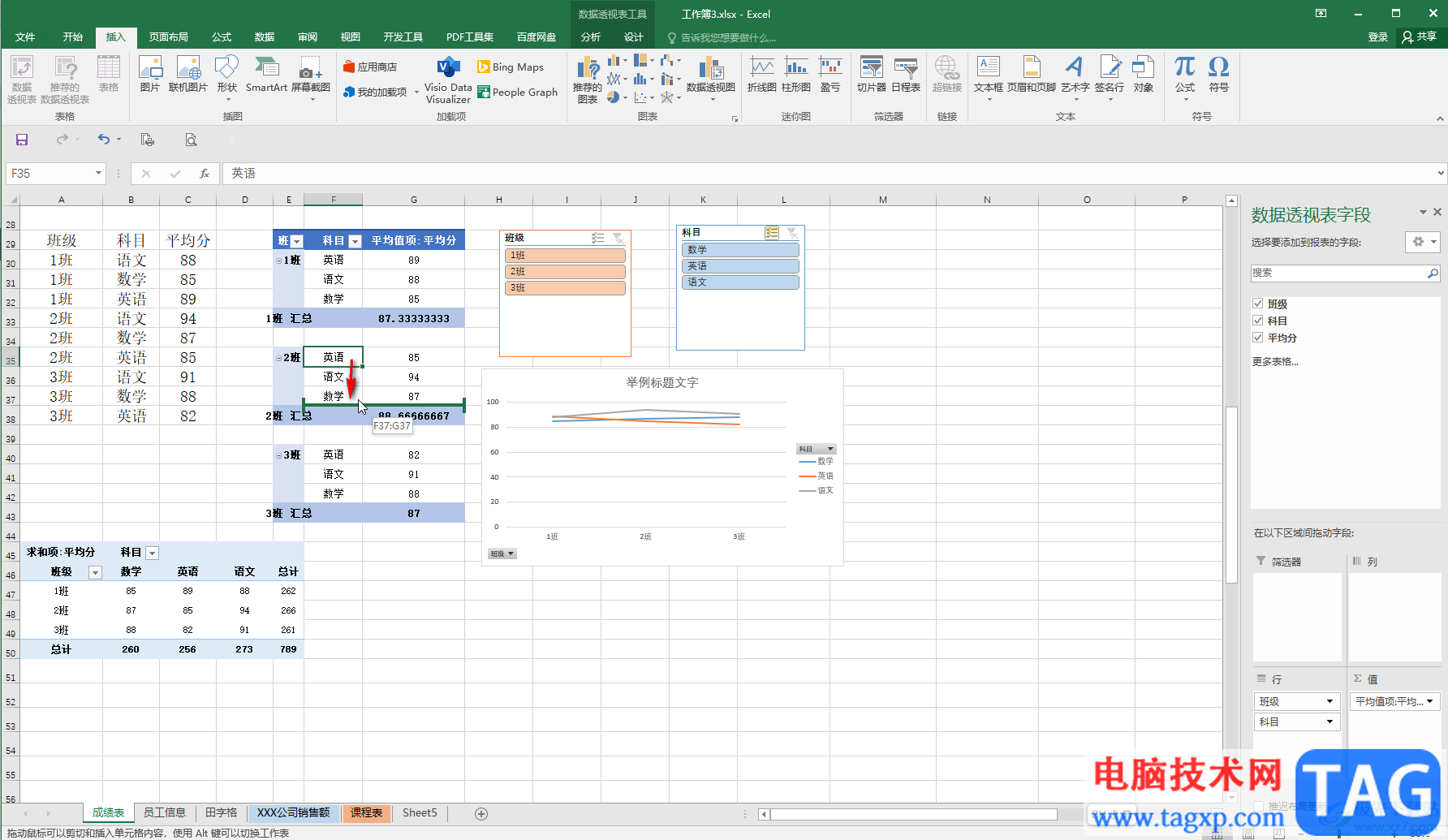
Task: Open the 班 filter dropdown in pivot header
Action: (296, 241)
